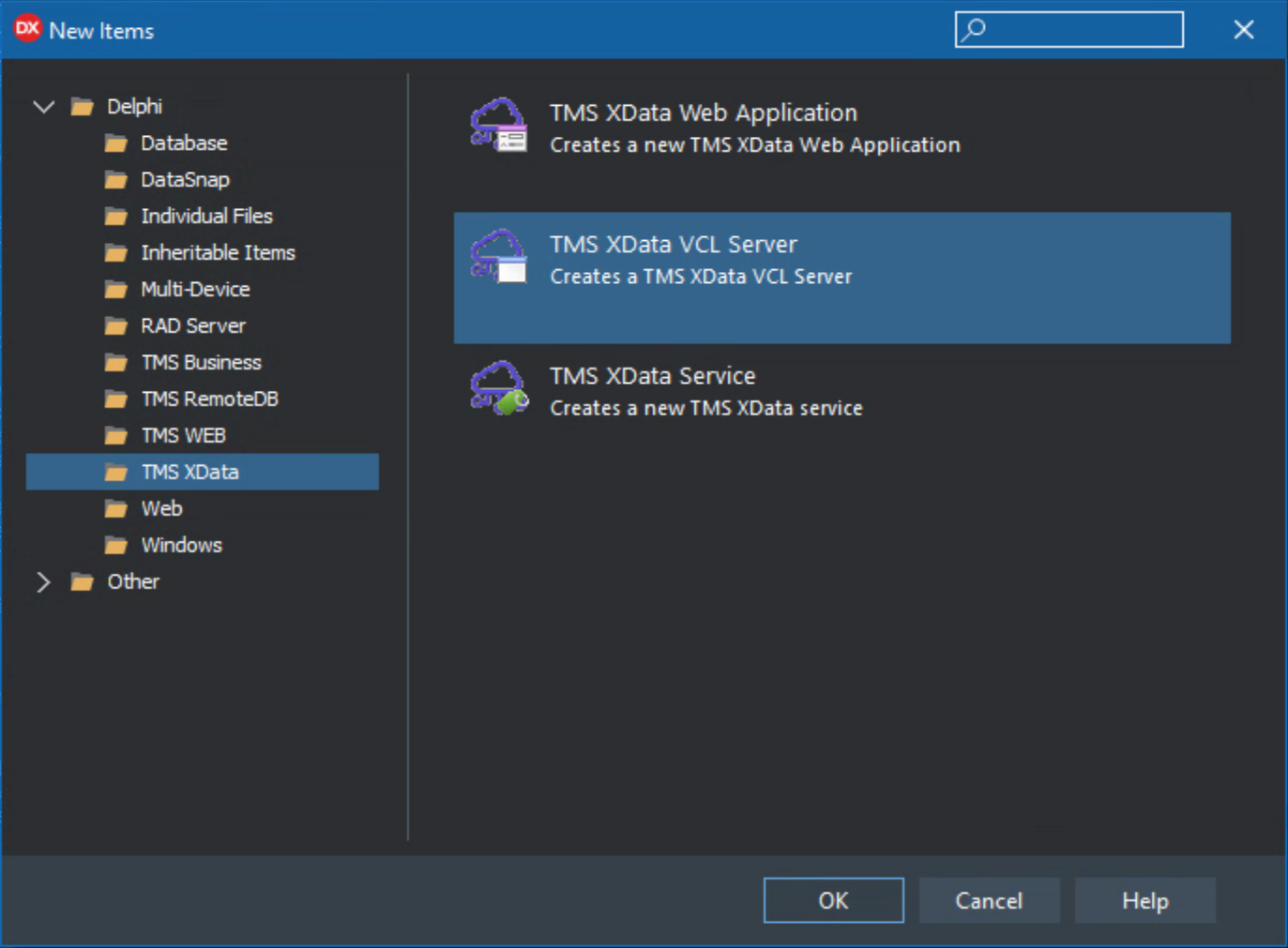This screenshot has height=948, width=1288.
Task: Click the DataSnap folder icon
Action: 116,180
